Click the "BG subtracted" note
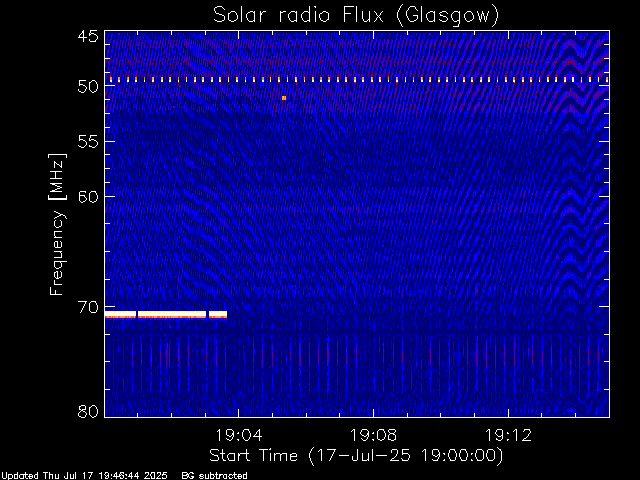This screenshot has width=640, height=480. tap(214, 476)
